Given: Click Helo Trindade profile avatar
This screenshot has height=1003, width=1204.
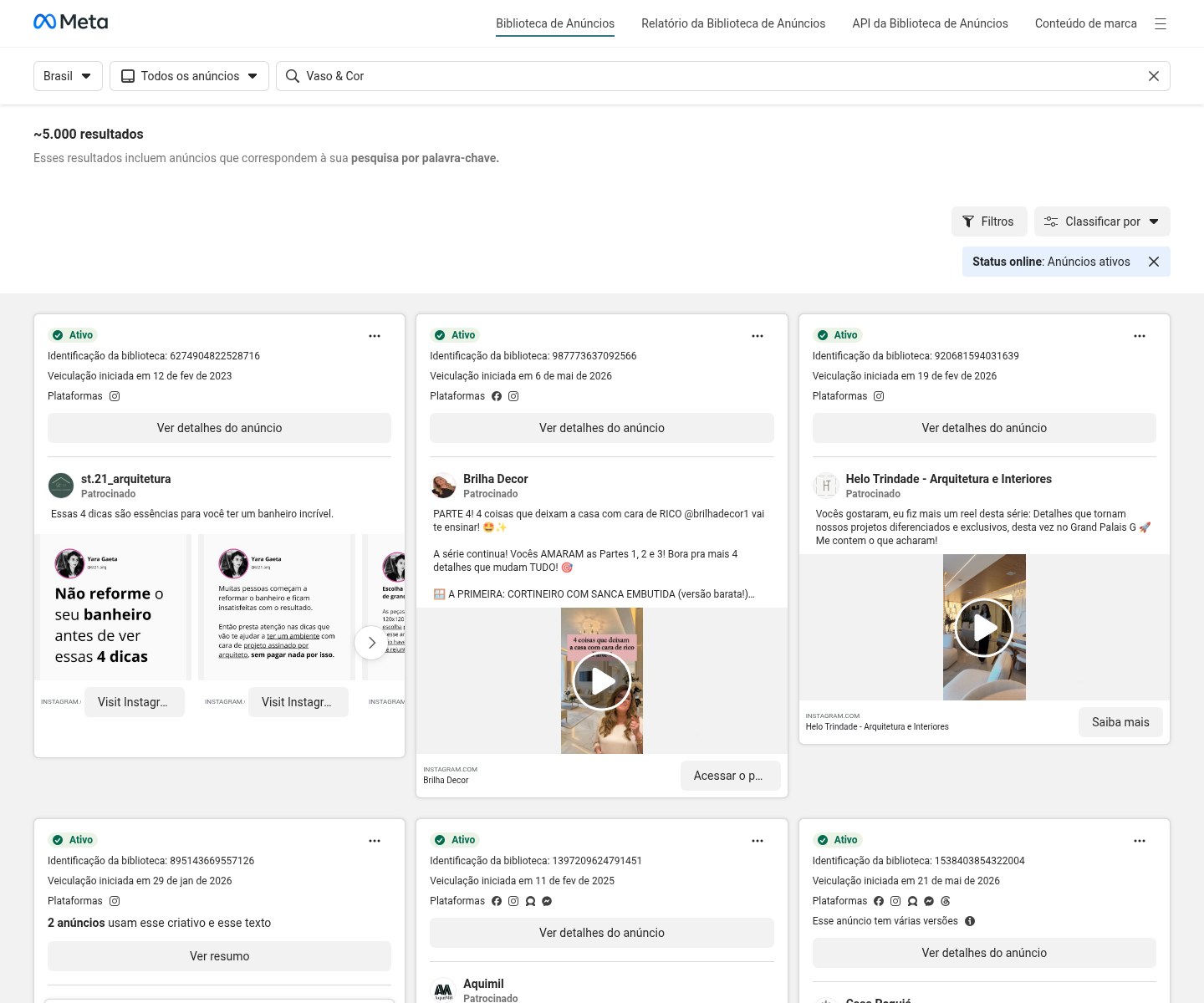Looking at the screenshot, I should 826,486.
